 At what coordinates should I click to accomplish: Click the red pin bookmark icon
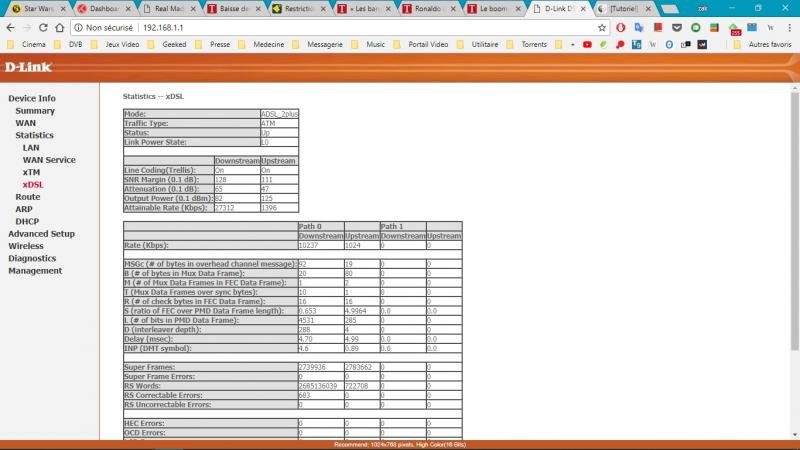click(620, 44)
